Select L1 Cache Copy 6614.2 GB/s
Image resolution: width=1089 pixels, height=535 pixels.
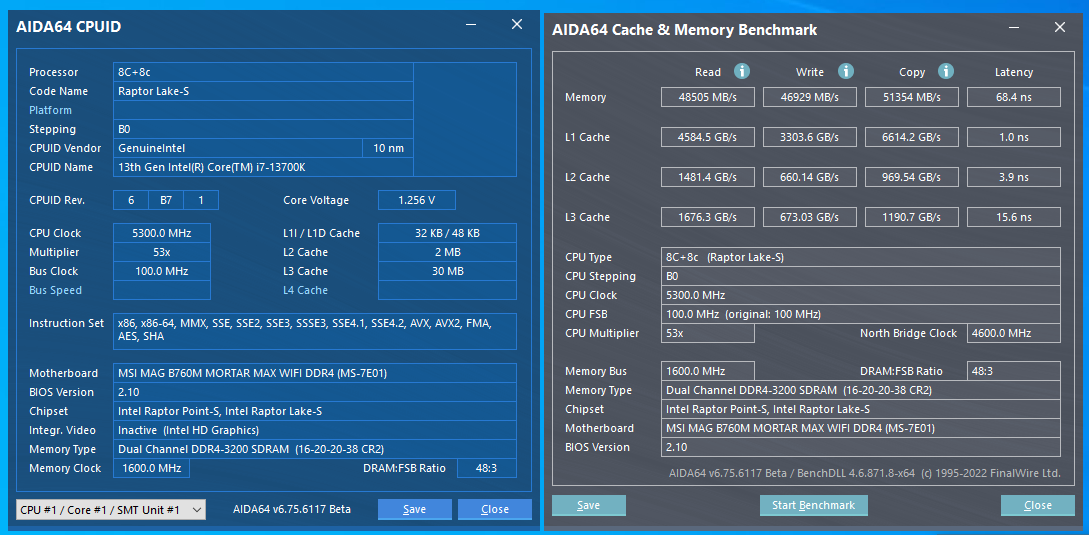coord(912,137)
